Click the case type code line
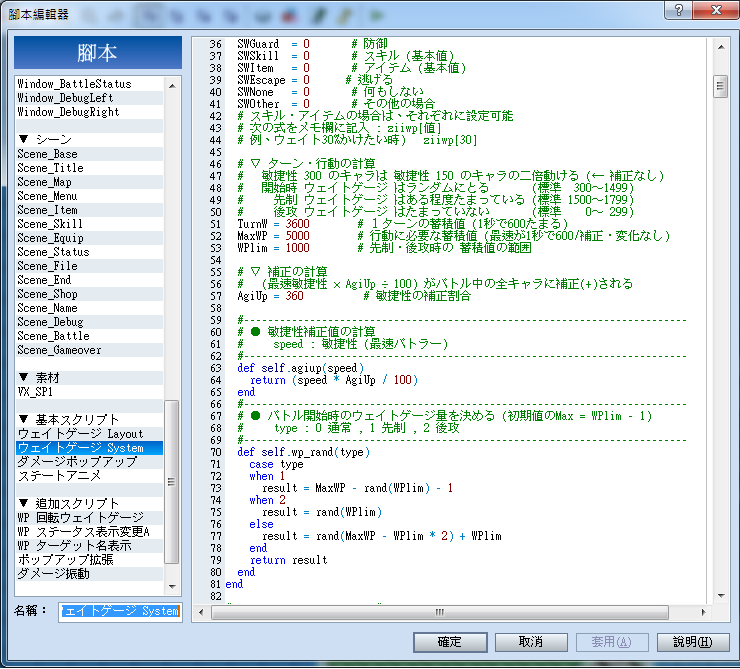This screenshot has height=669, width=740. [x=276, y=464]
